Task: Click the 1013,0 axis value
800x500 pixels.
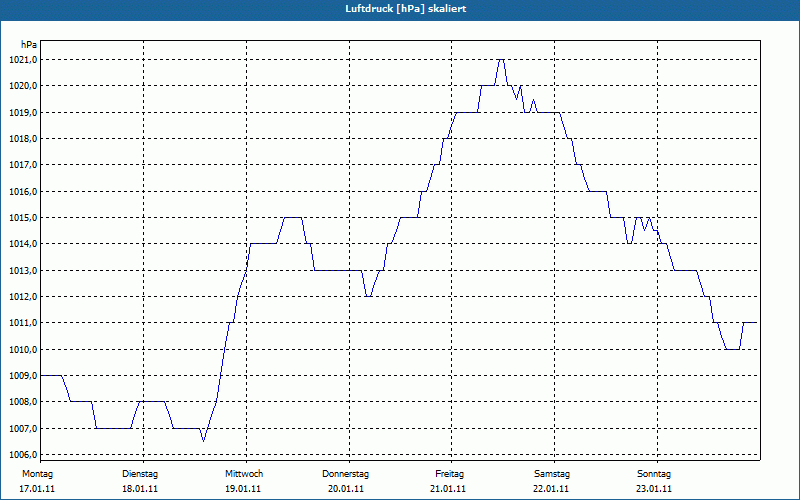Action: click(23, 270)
